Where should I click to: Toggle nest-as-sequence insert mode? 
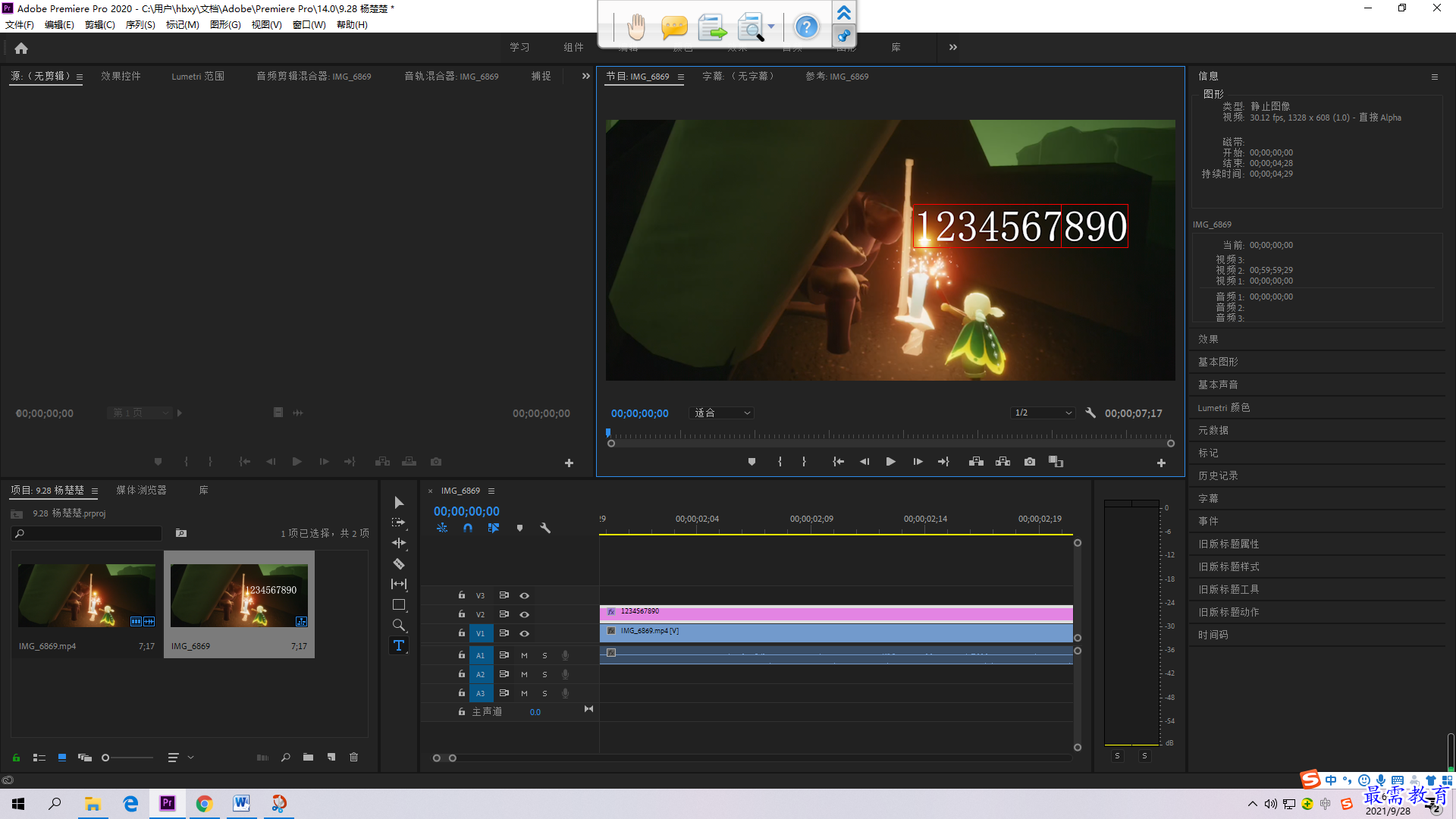(442, 528)
